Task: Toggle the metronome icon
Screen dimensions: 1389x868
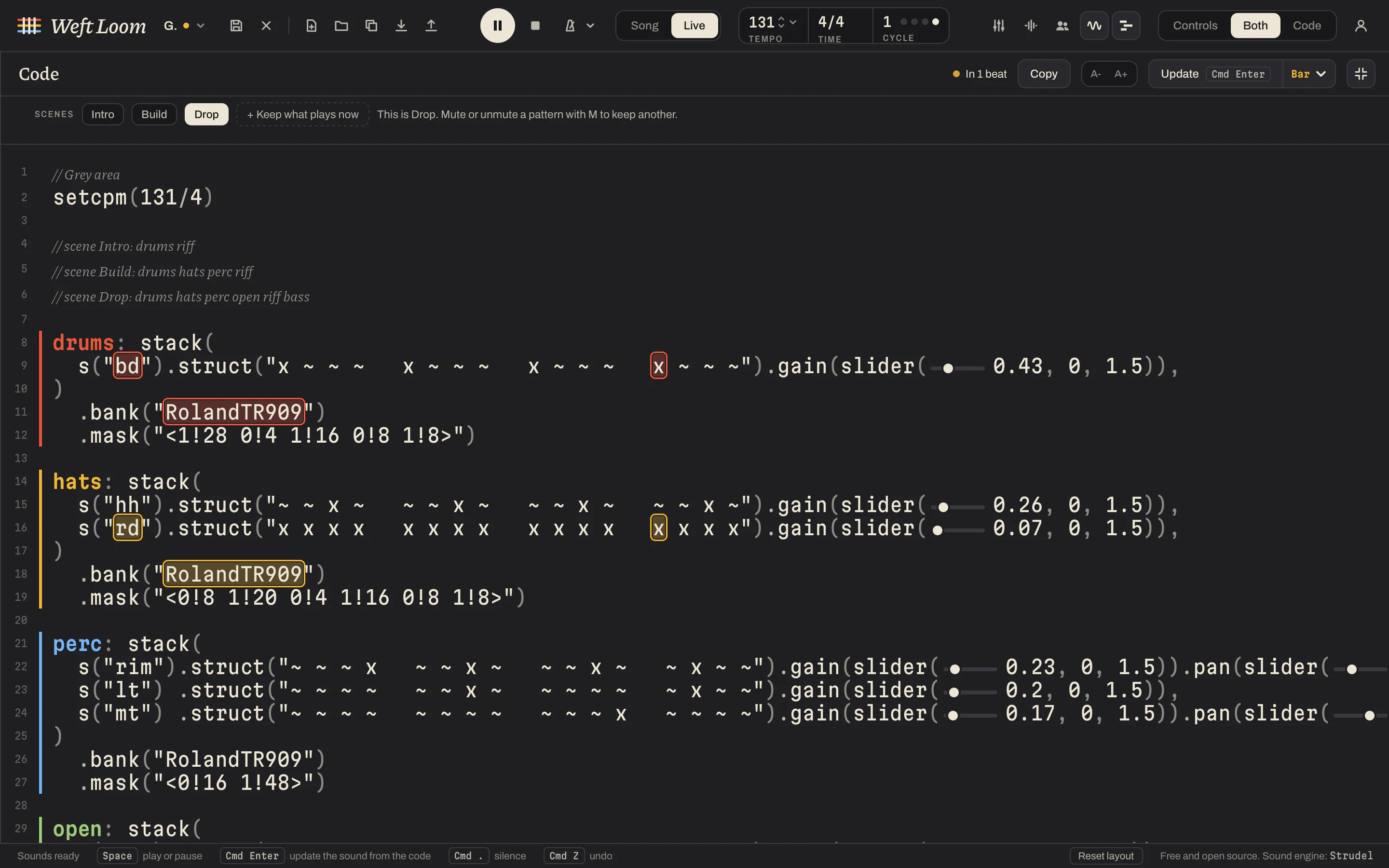Action: pyautogui.click(x=570, y=25)
